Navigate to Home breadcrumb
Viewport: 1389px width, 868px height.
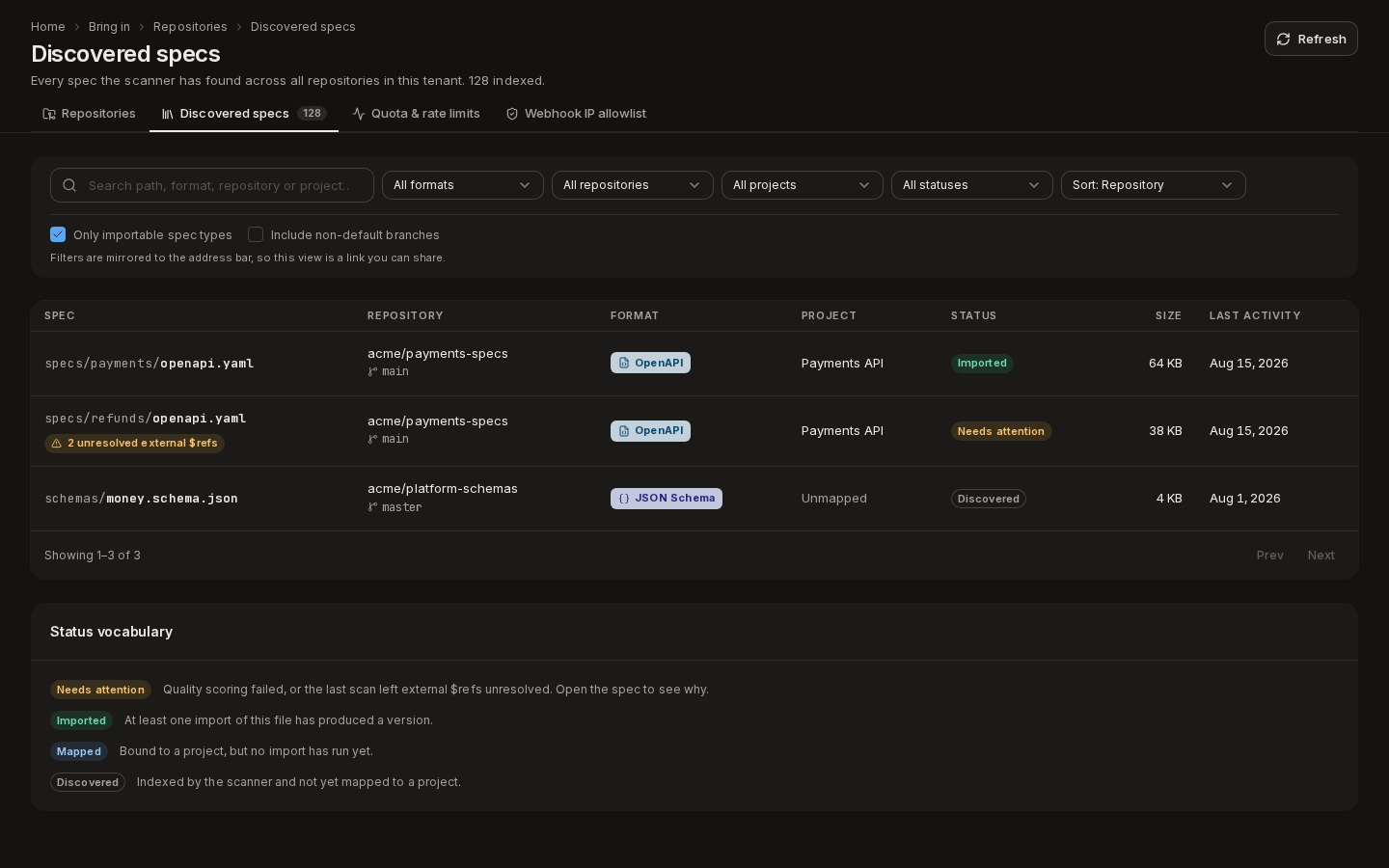[48, 27]
